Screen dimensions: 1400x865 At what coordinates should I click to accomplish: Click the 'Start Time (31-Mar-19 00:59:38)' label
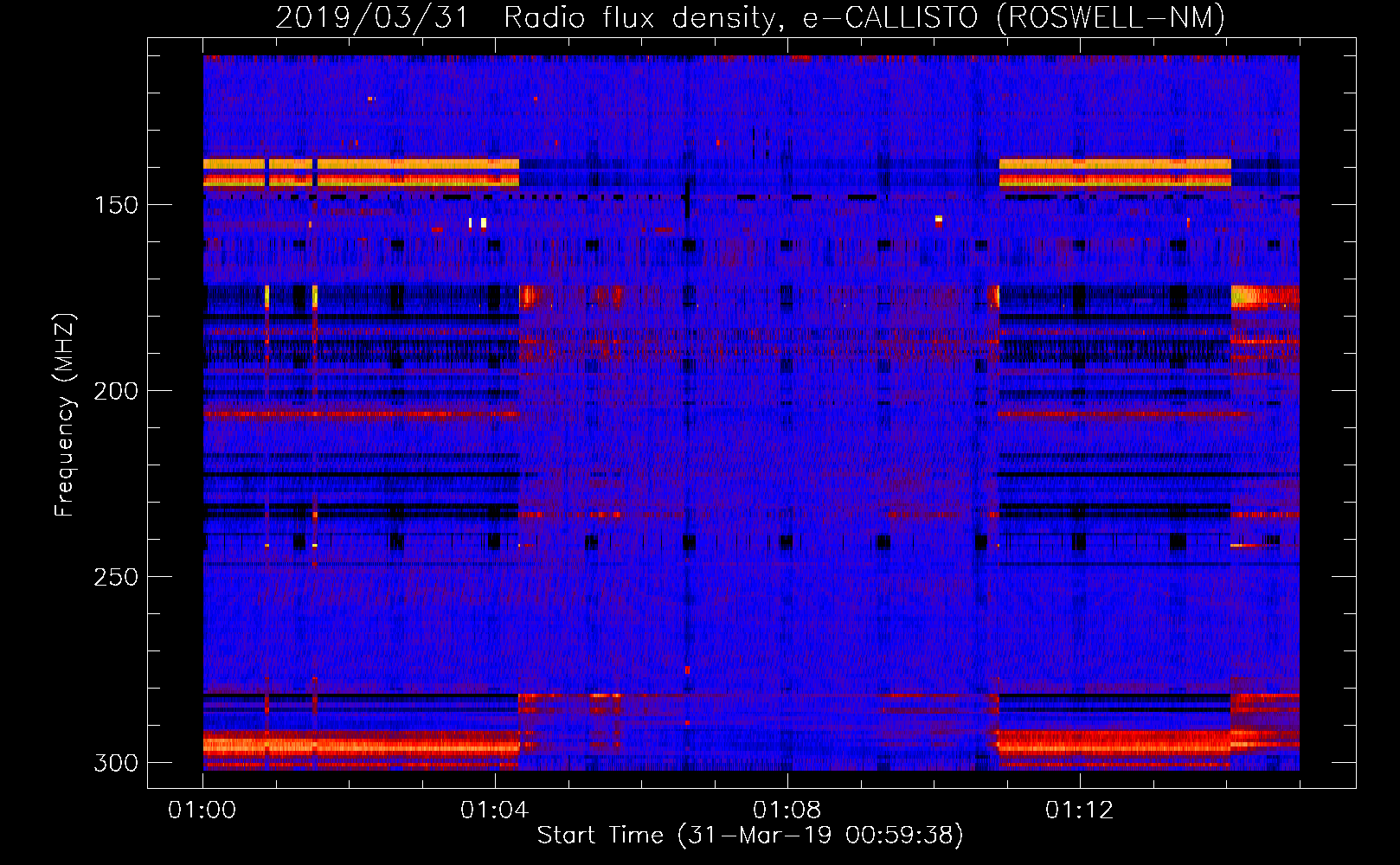click(x=750, y=836)
